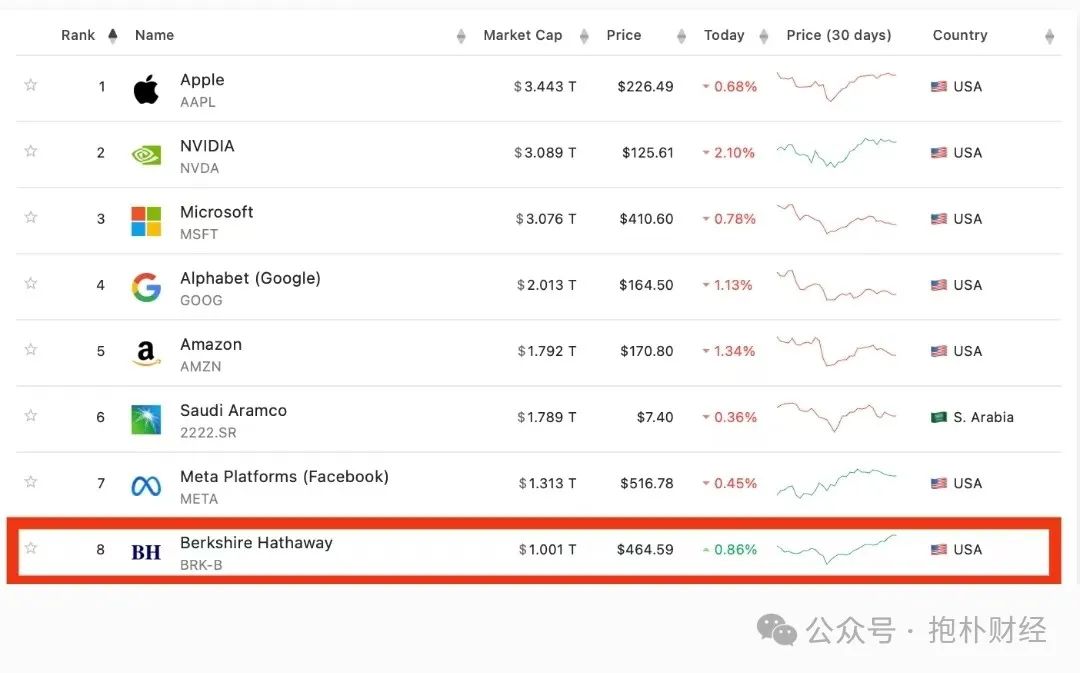Viewport: 1080px width, 673px height.
Task: Star Alphabet (Google) as favorite
Action: pos(30,283)
